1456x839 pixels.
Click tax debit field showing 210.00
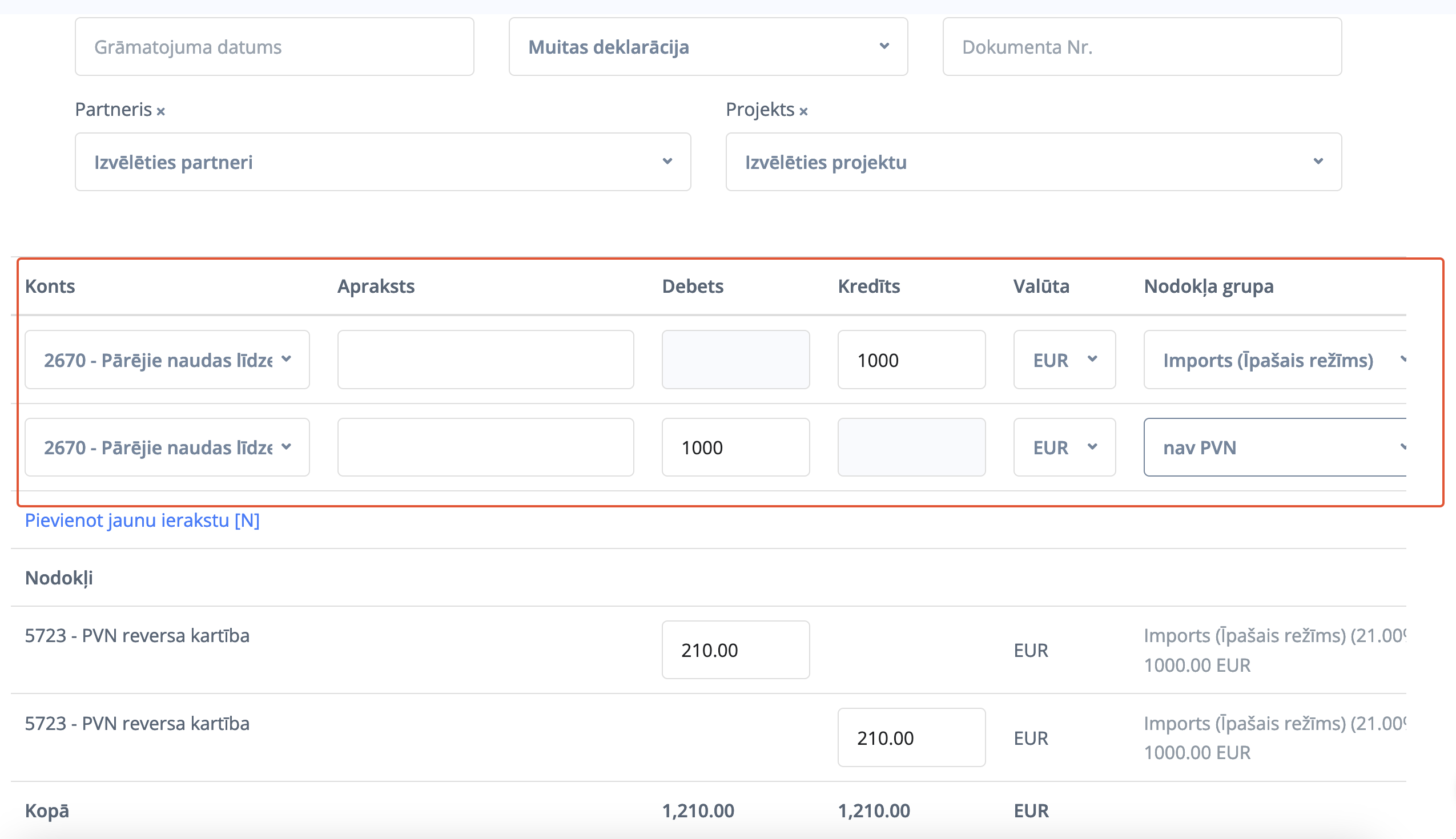tap(735, 650)
